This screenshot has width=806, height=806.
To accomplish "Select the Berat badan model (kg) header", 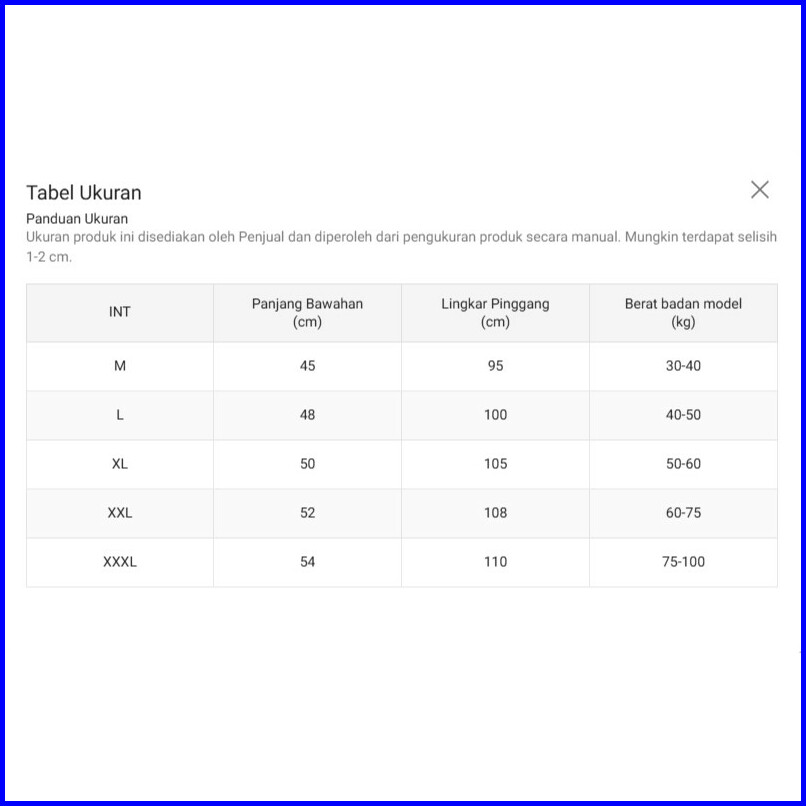I will click(683, 312).
